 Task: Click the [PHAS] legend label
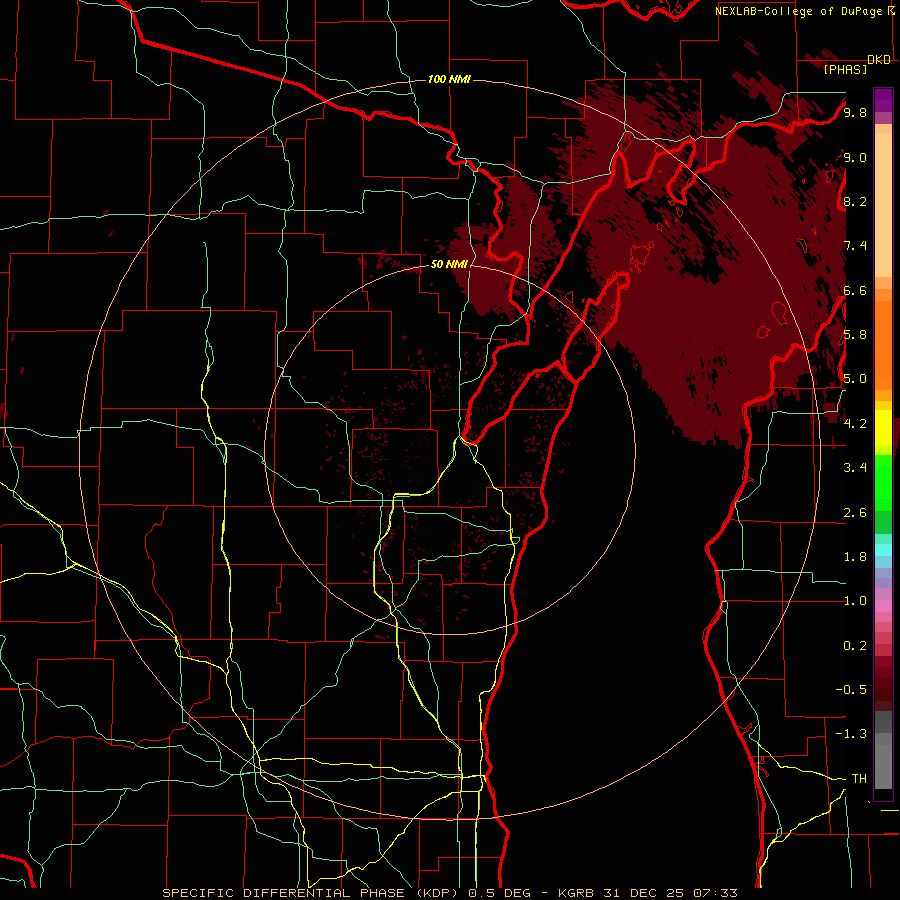pos(845,69)
